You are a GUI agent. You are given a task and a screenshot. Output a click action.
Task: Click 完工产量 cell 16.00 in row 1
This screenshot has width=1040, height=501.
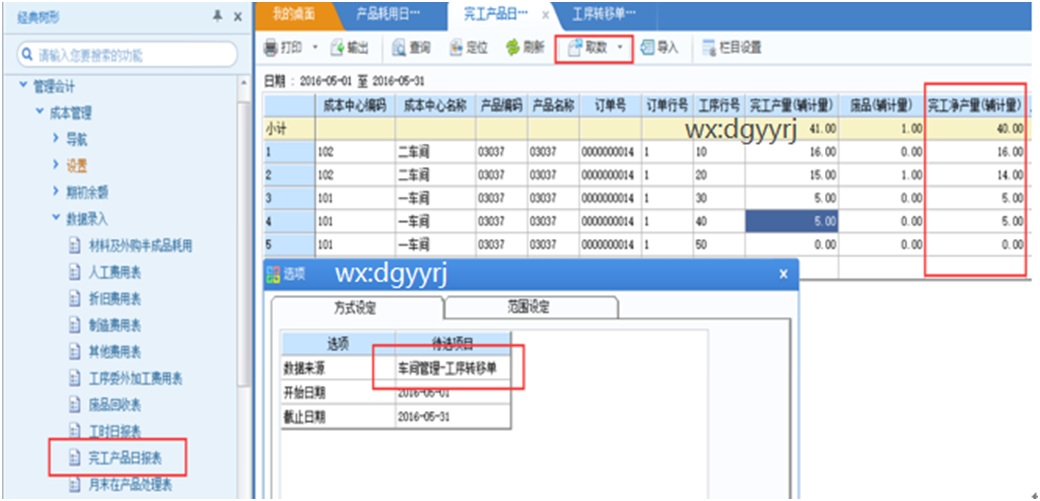click(x=791, y=152)
